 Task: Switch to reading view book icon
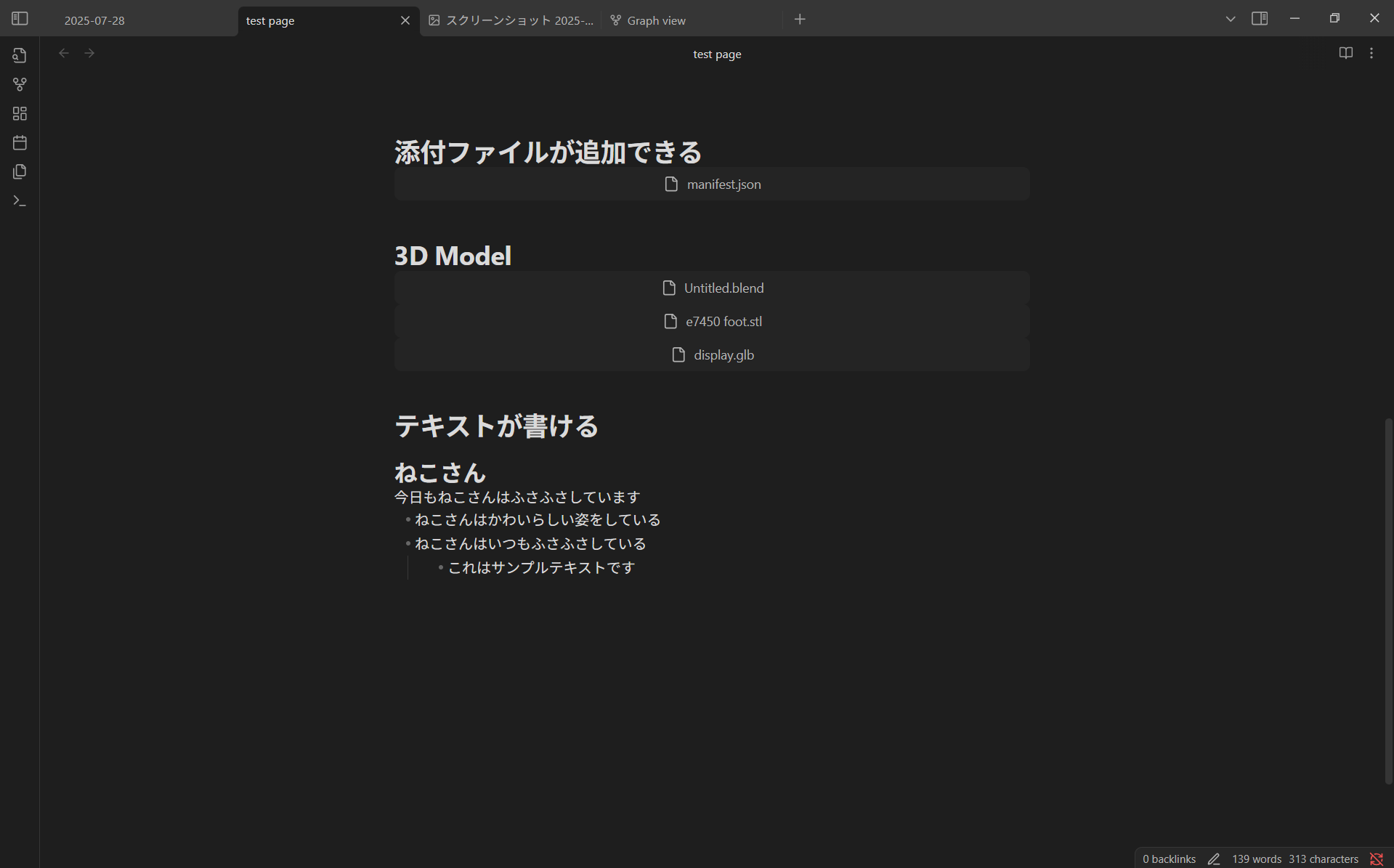pyautogui.click(x=1345, y=53)
